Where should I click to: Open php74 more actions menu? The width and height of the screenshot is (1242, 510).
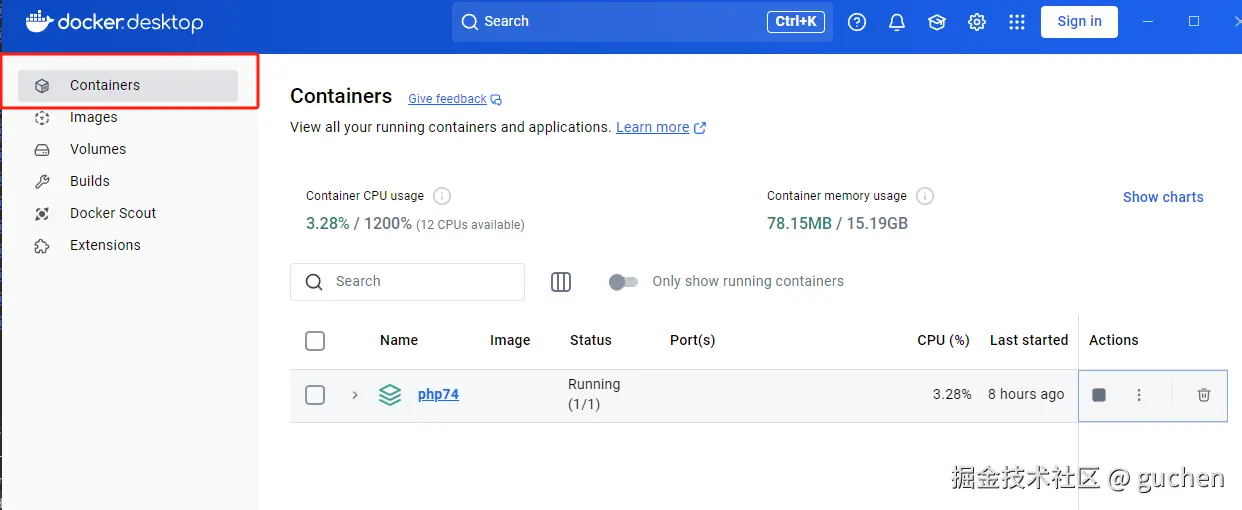click(1139, 395)
